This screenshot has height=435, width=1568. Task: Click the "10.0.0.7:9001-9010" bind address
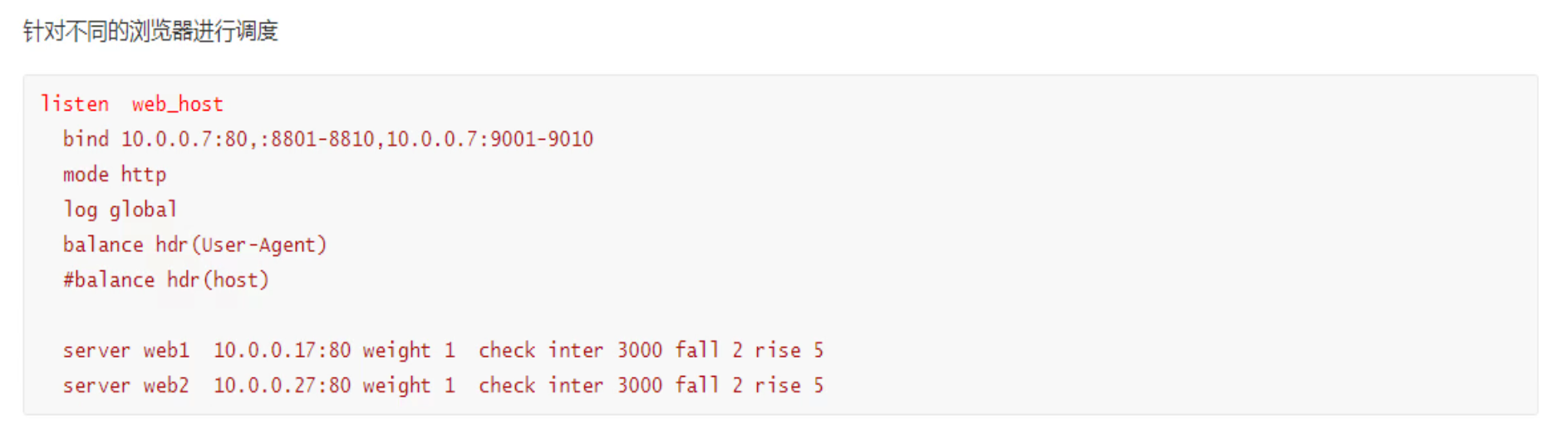pyautogui.click(x=489, y=139)
